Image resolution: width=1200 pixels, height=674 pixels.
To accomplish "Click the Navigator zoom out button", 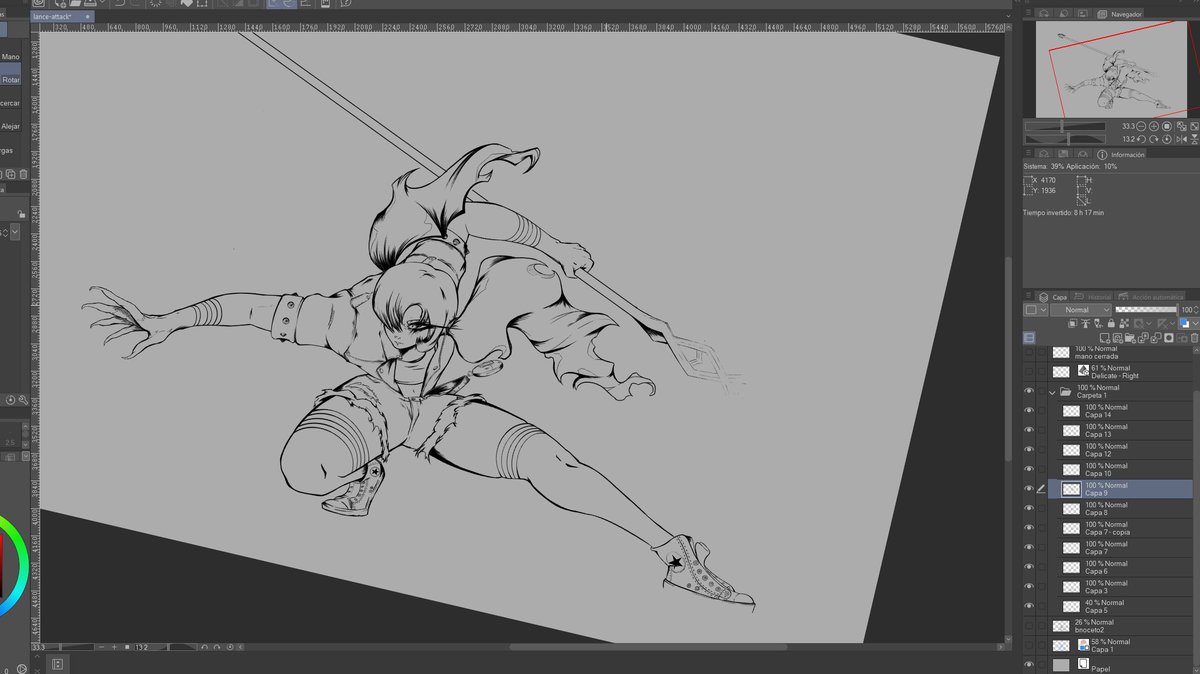I will (1141, 126).
